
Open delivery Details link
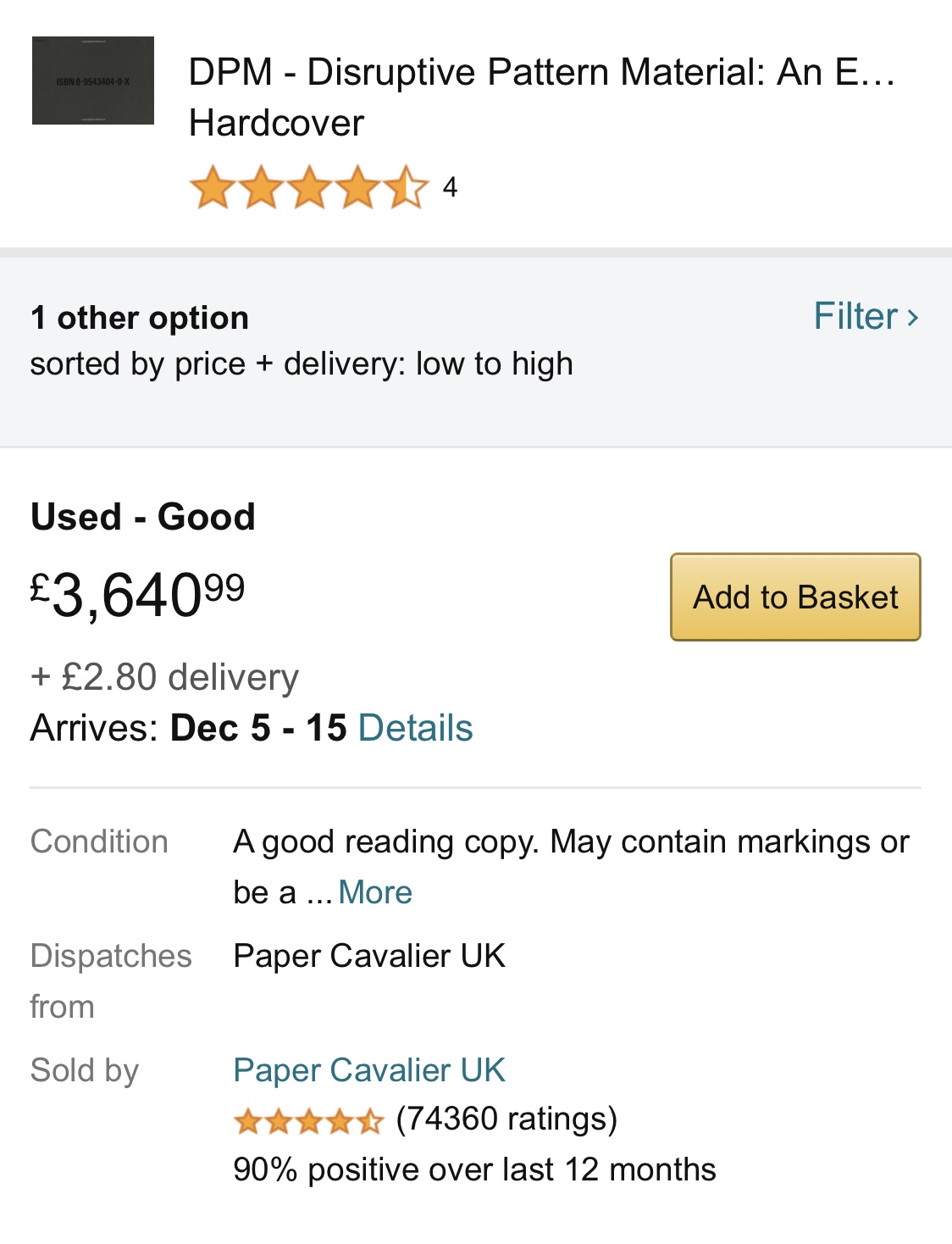415,728
